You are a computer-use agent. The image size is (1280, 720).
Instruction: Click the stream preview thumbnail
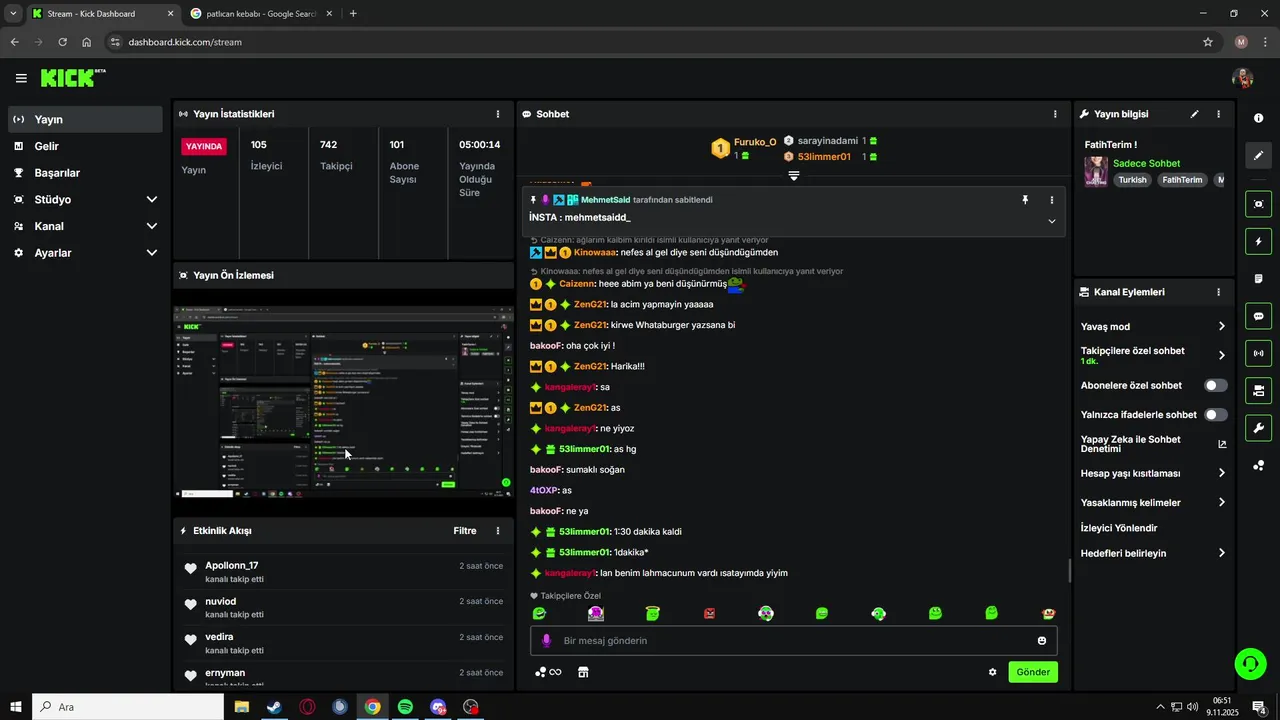pos(343,402)
